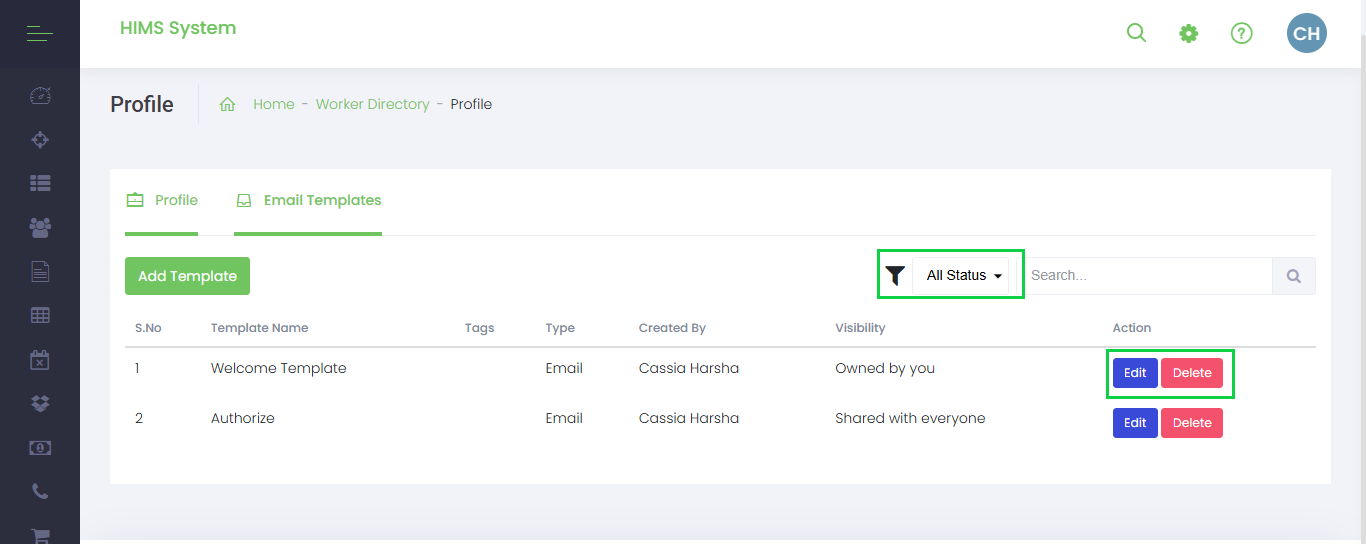Open the hamburger menu icon
This screenshot has height=544, width=1366.
[40, 34]
